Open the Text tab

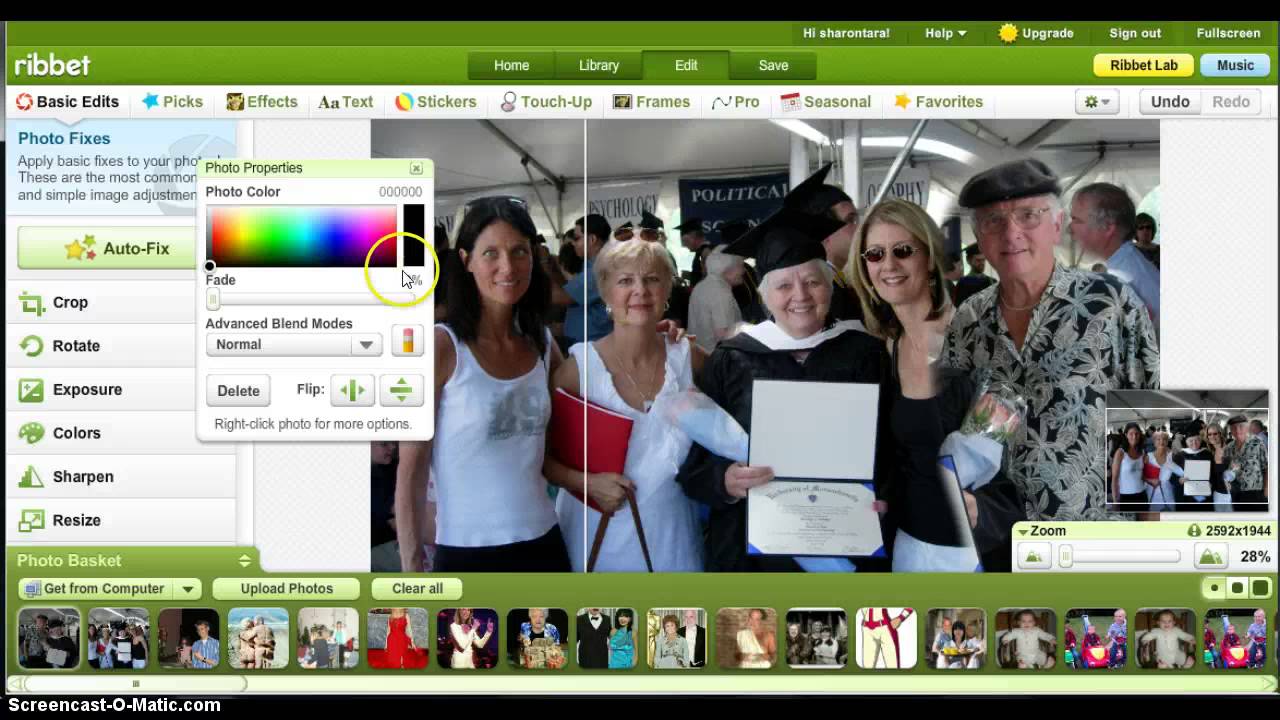[x=345, y=102]
